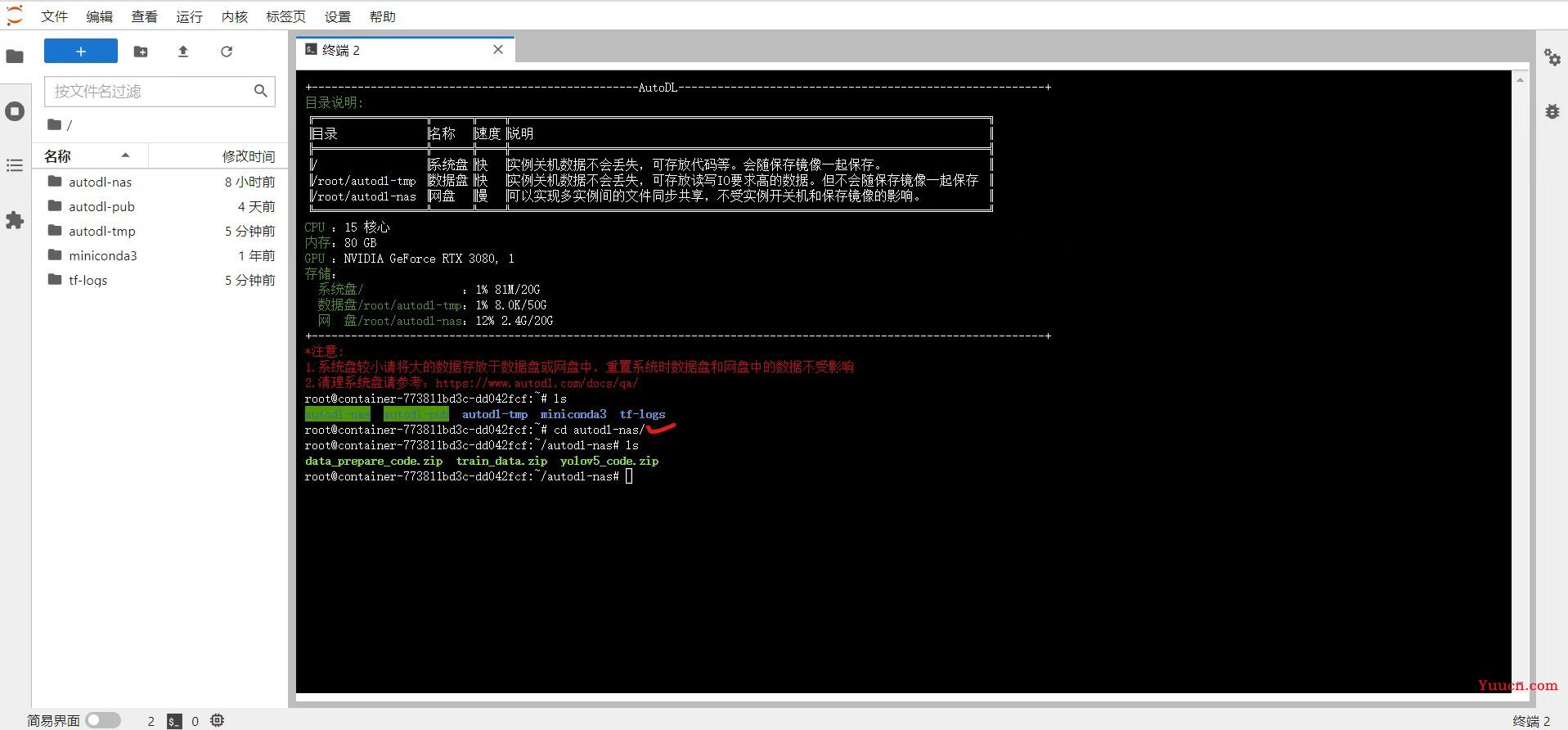Open the extension manager puzzle icon
Viewport: 1568px width, 730px height.
tap(15, 220)
